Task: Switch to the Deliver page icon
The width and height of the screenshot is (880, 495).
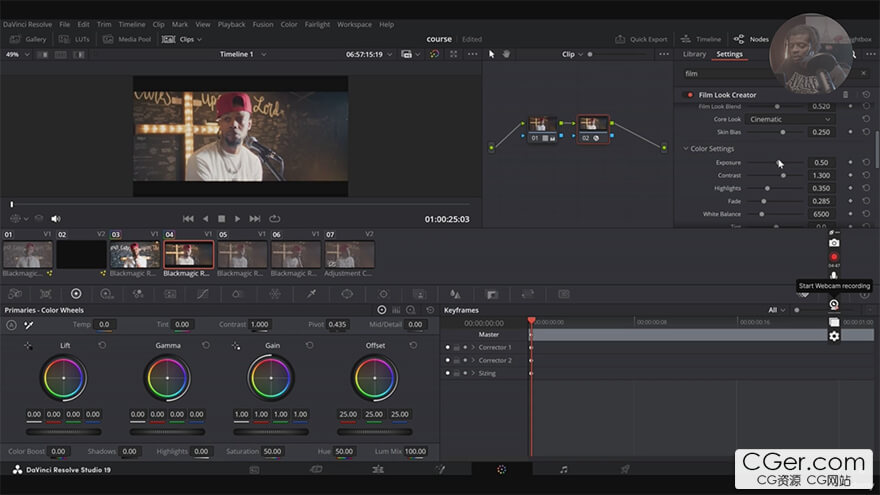Action: [625, 469]
